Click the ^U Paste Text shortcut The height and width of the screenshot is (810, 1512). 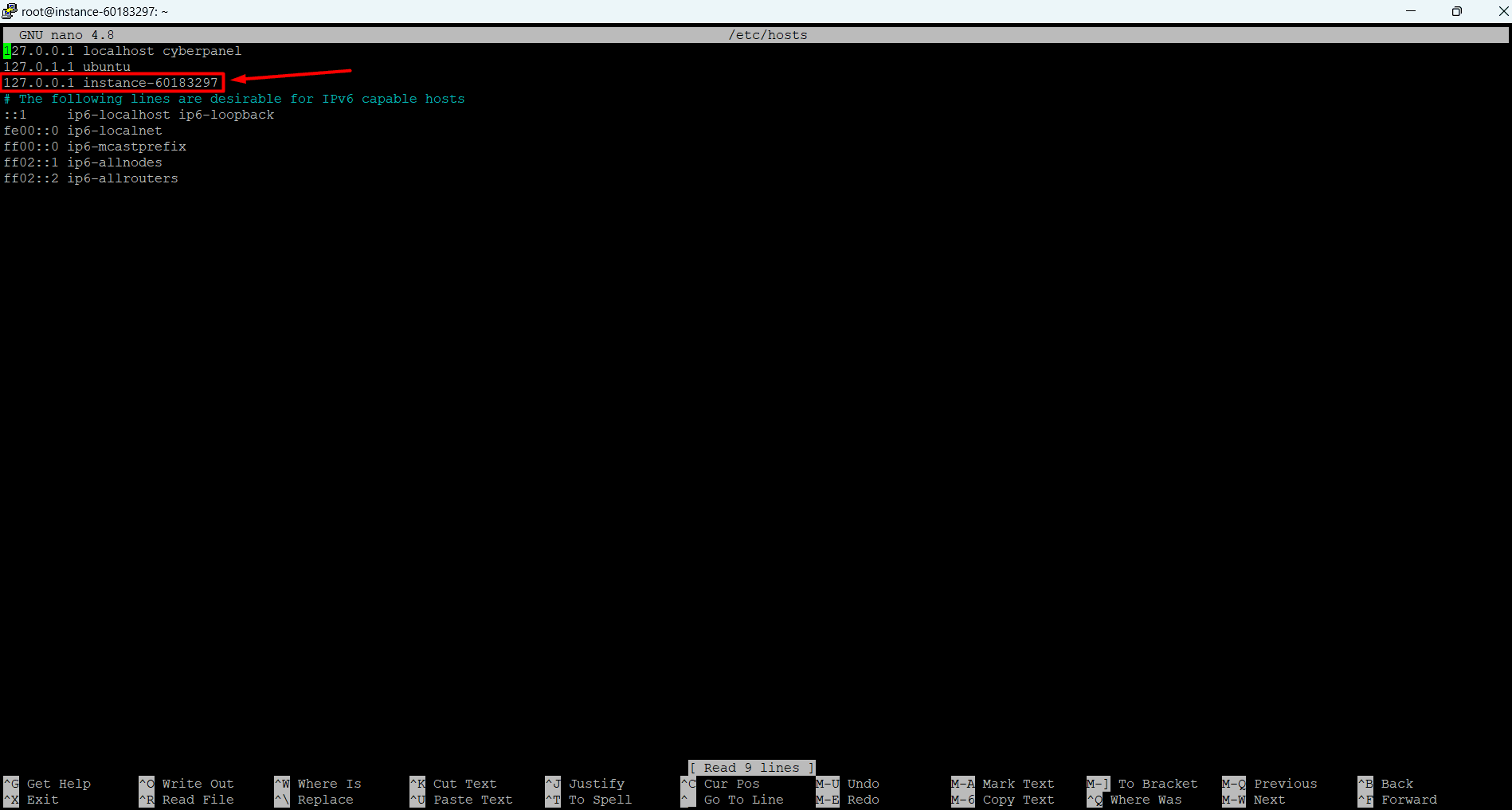[461, 800]
